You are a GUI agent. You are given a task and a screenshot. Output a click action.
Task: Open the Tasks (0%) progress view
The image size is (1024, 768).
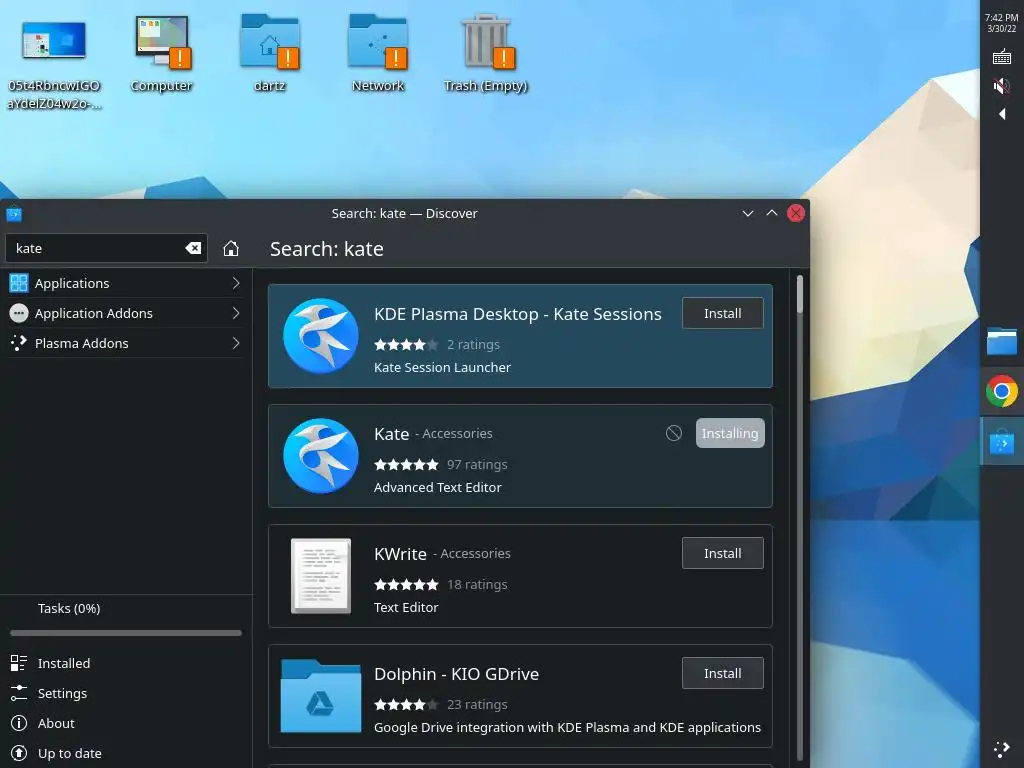(x=69, y=608)
